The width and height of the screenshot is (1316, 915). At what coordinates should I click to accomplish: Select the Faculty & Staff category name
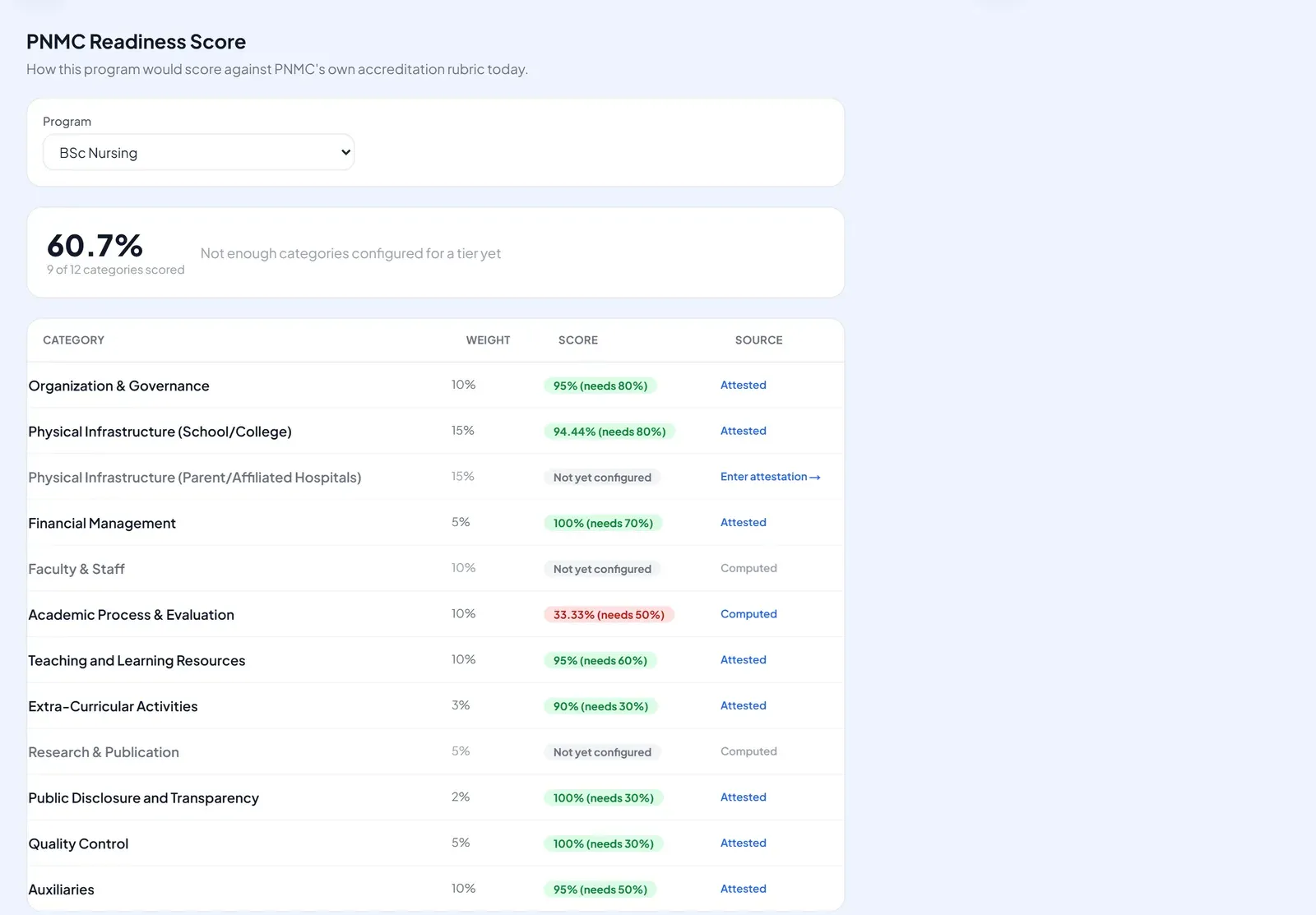click(x=76, y=569)
